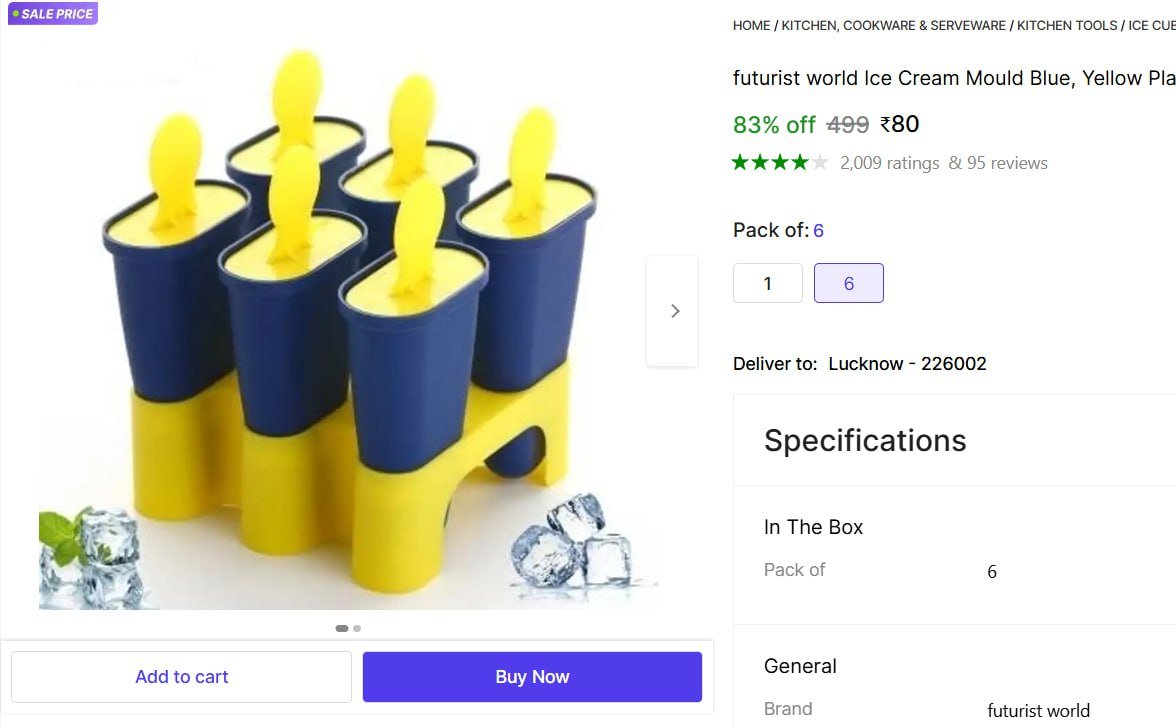
Task: Choose pack of 1 option
Action: (767, 283)
